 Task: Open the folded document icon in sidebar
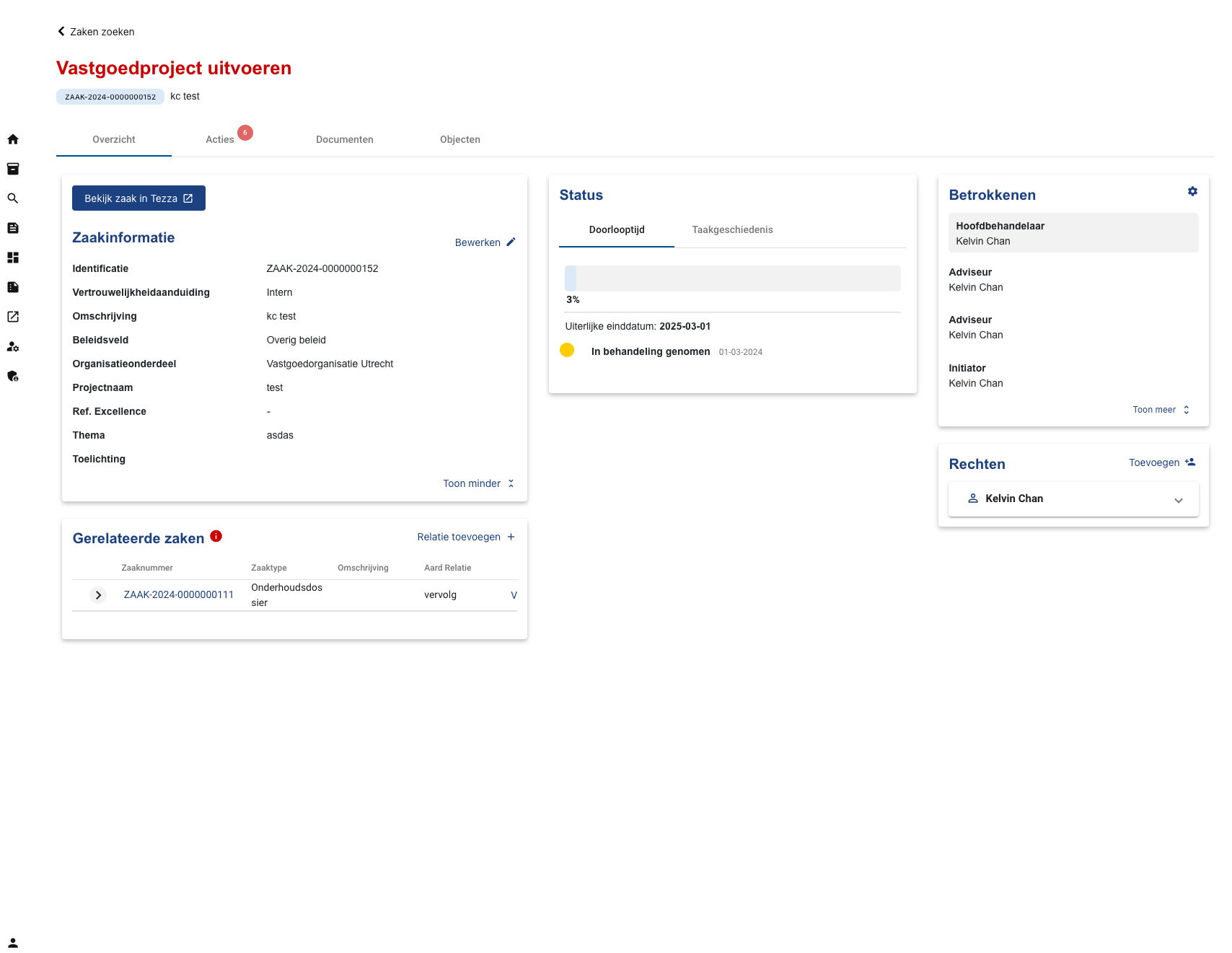click(x=13, y=287)
